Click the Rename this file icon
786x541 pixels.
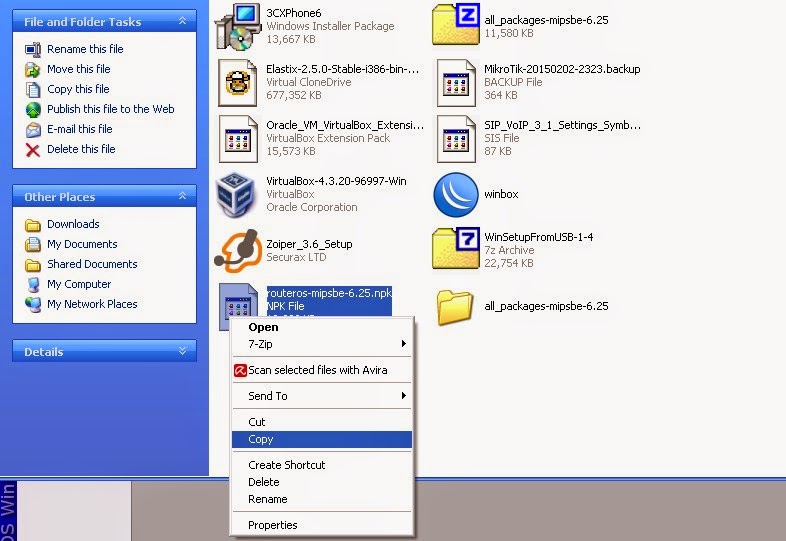(x=33, y=50)
